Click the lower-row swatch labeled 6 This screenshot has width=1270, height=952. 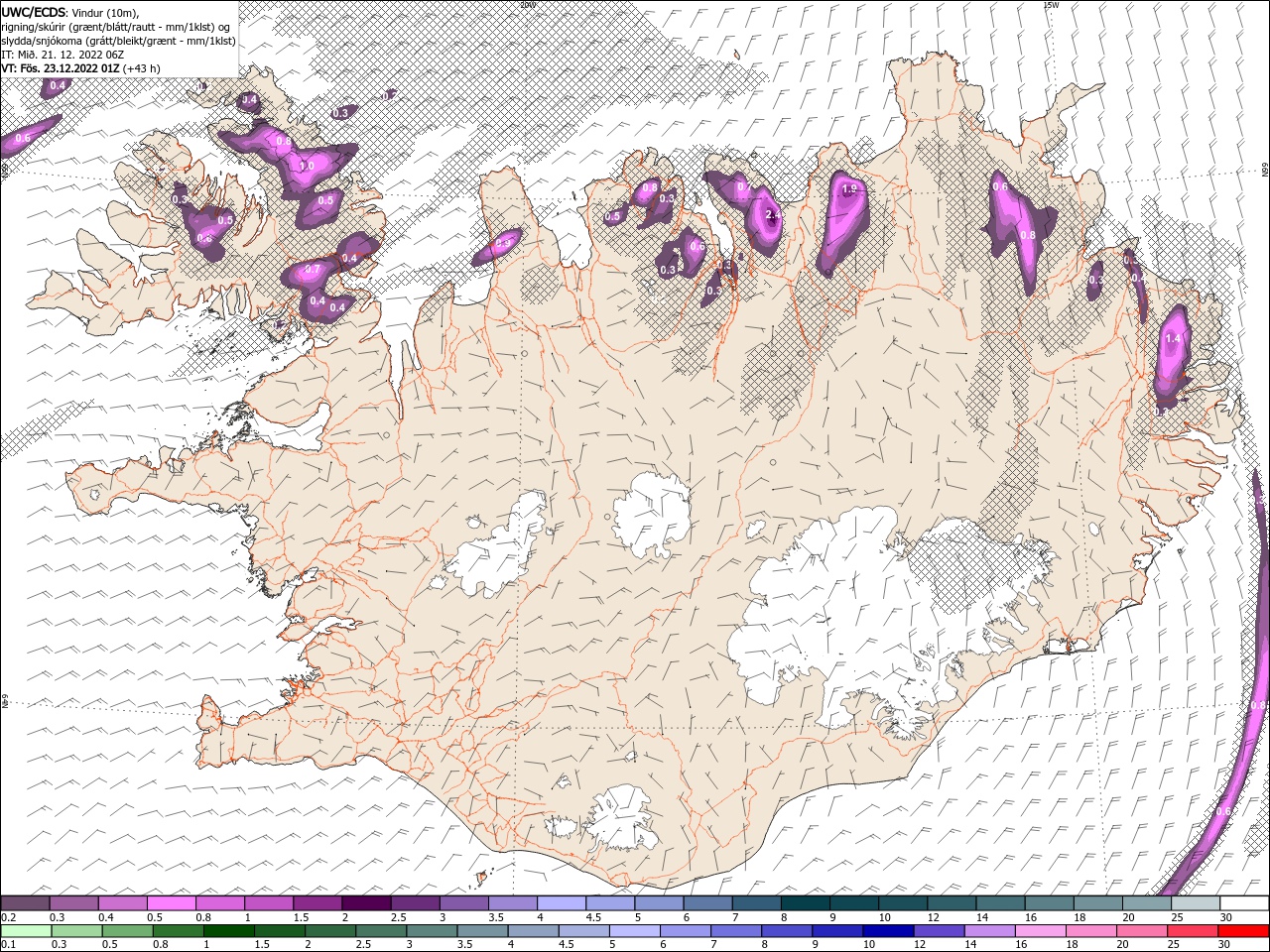[685, 930]
